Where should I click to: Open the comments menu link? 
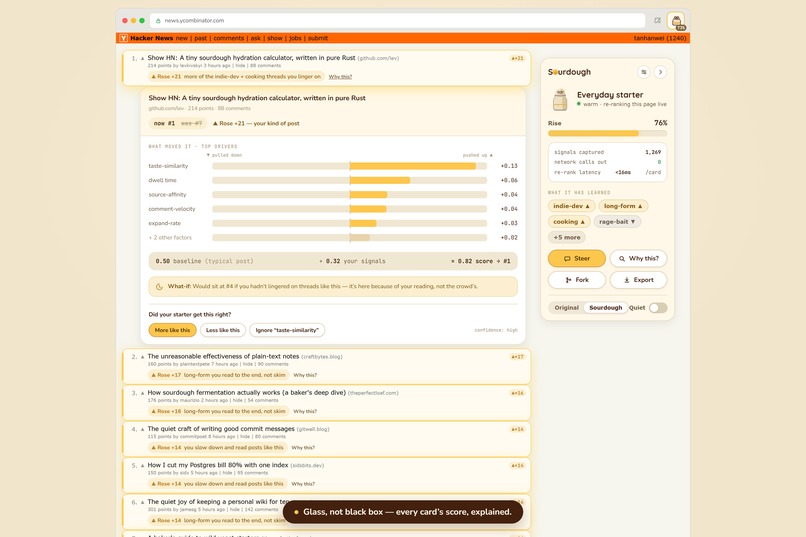[x=228, y=38]
